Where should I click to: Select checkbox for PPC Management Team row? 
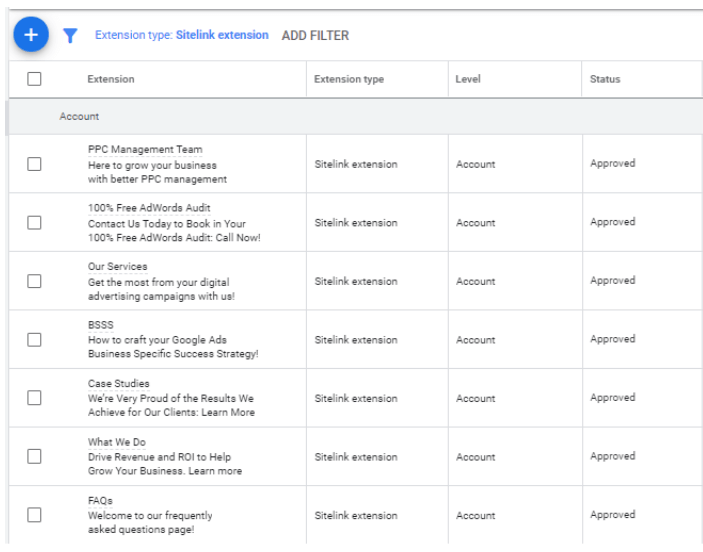click(x=34, y=164)
